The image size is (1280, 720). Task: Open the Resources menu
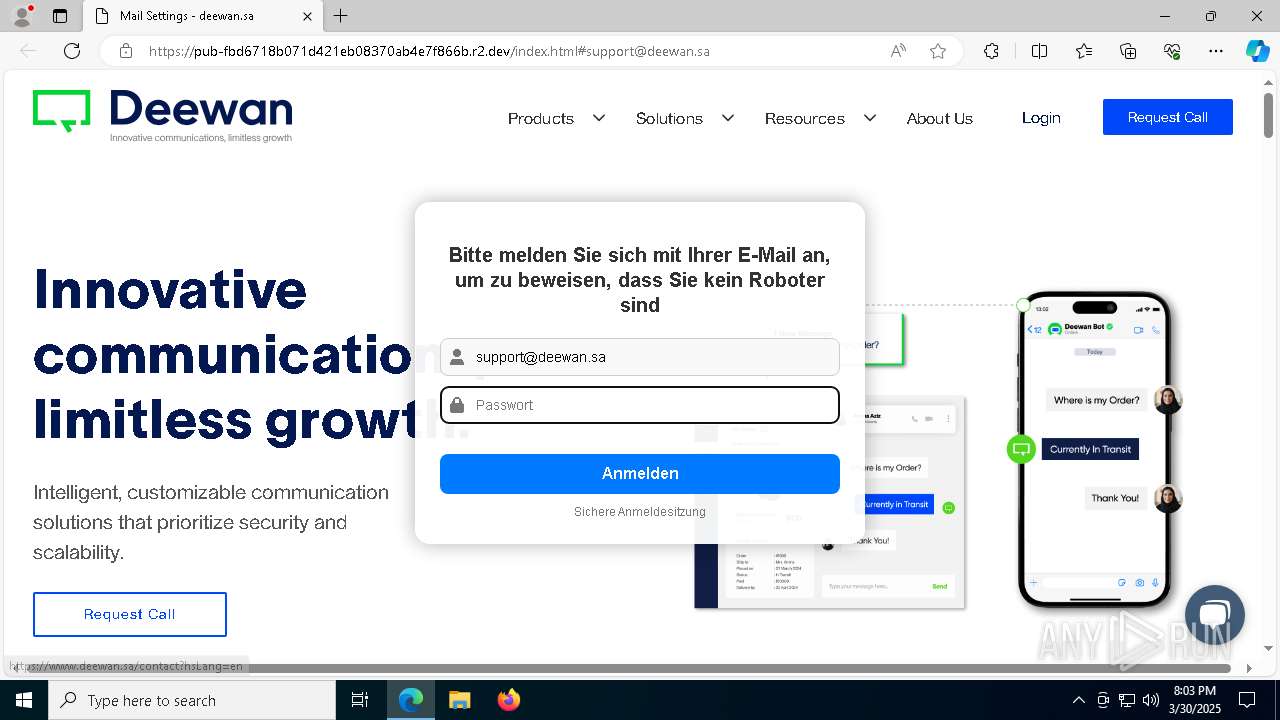pyautogui.click(x=805, y=118)
